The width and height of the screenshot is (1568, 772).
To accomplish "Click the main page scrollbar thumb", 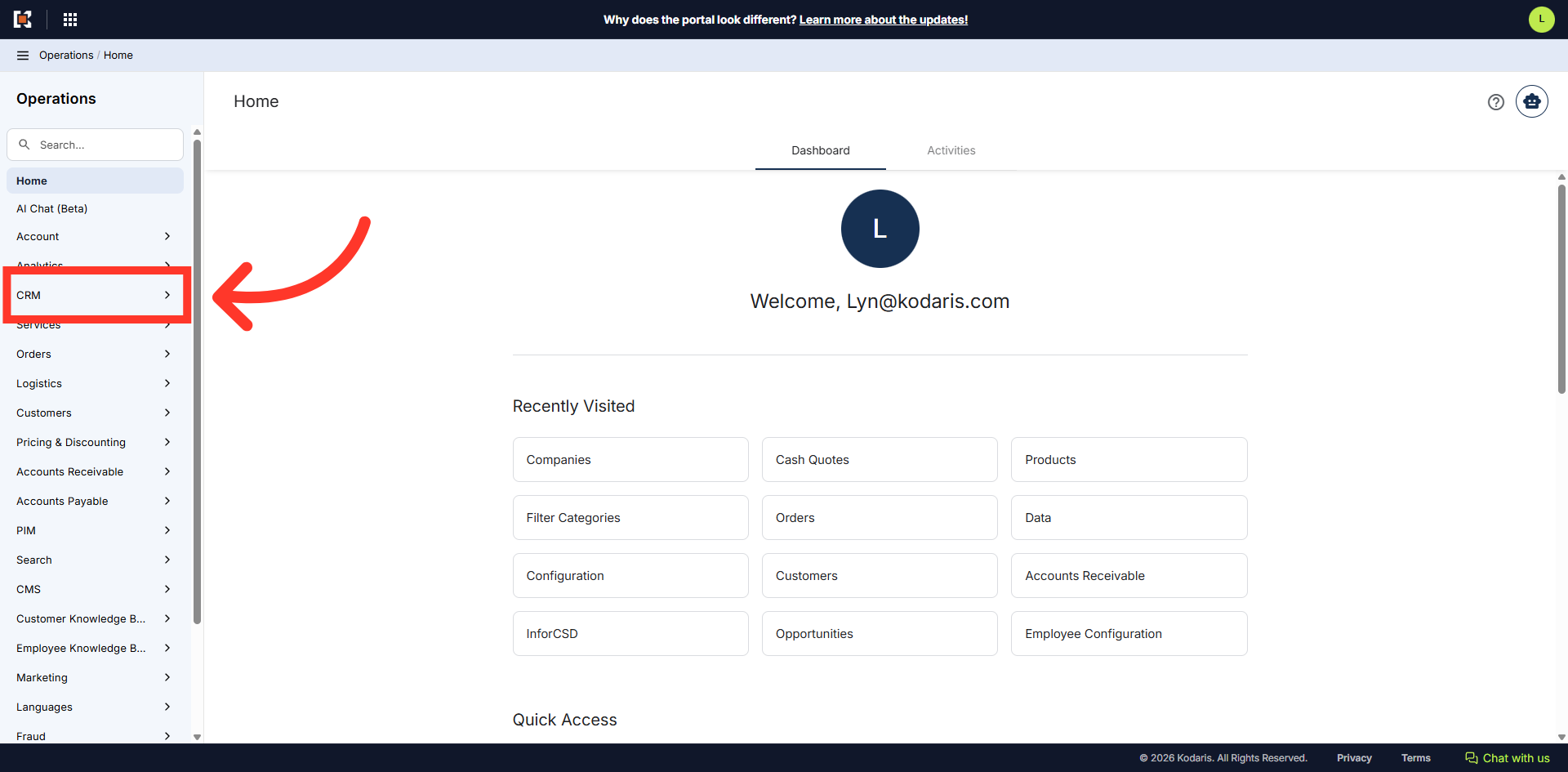I will point(1561,289).
